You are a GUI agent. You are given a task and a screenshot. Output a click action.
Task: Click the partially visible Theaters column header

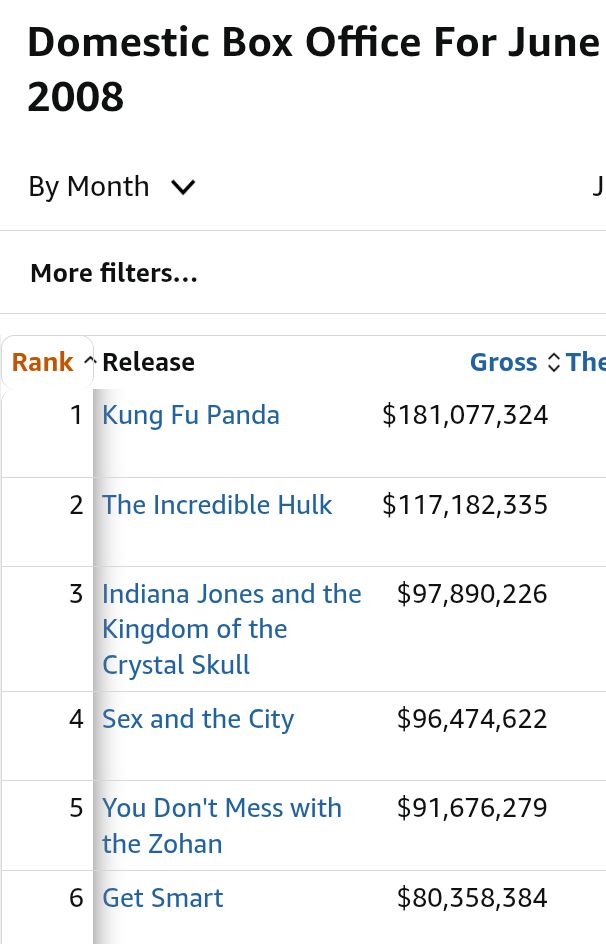point(586,362)
